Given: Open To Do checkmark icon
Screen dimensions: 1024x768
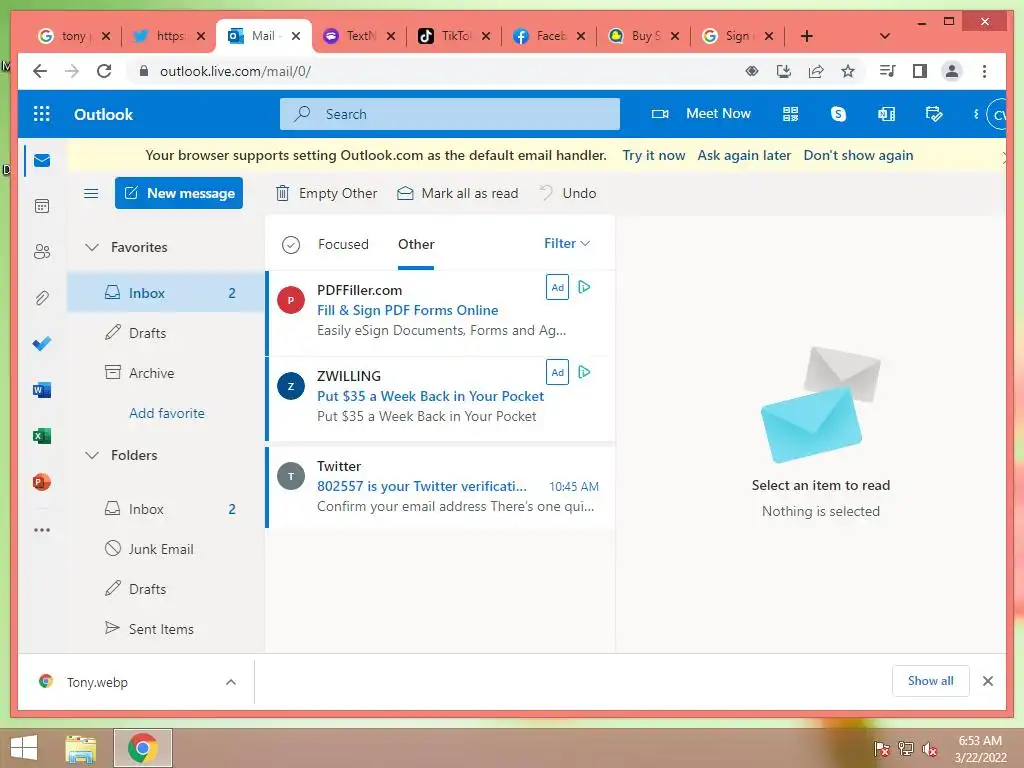Looking at the screenshot, I should tap(42, 344).
